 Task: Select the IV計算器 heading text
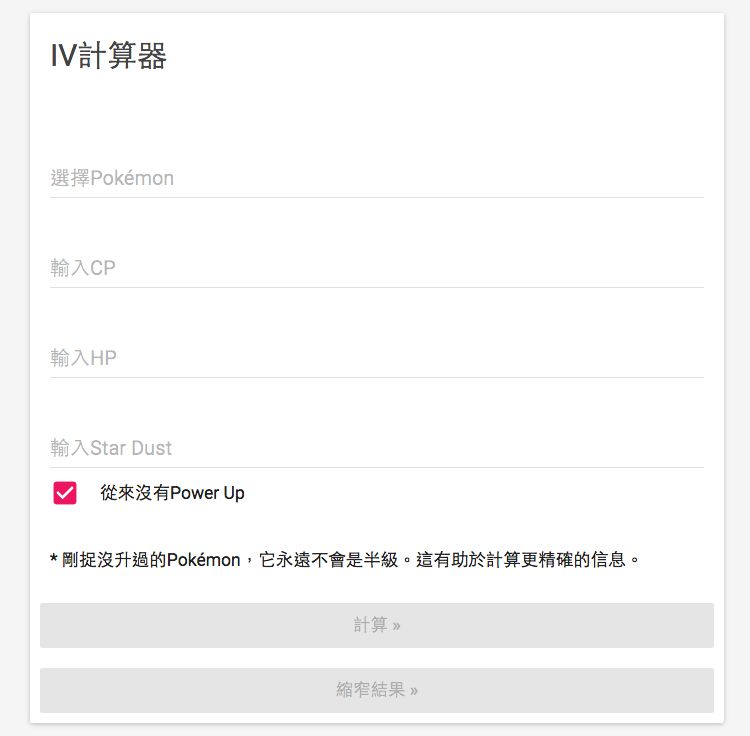tap(109, 56)
